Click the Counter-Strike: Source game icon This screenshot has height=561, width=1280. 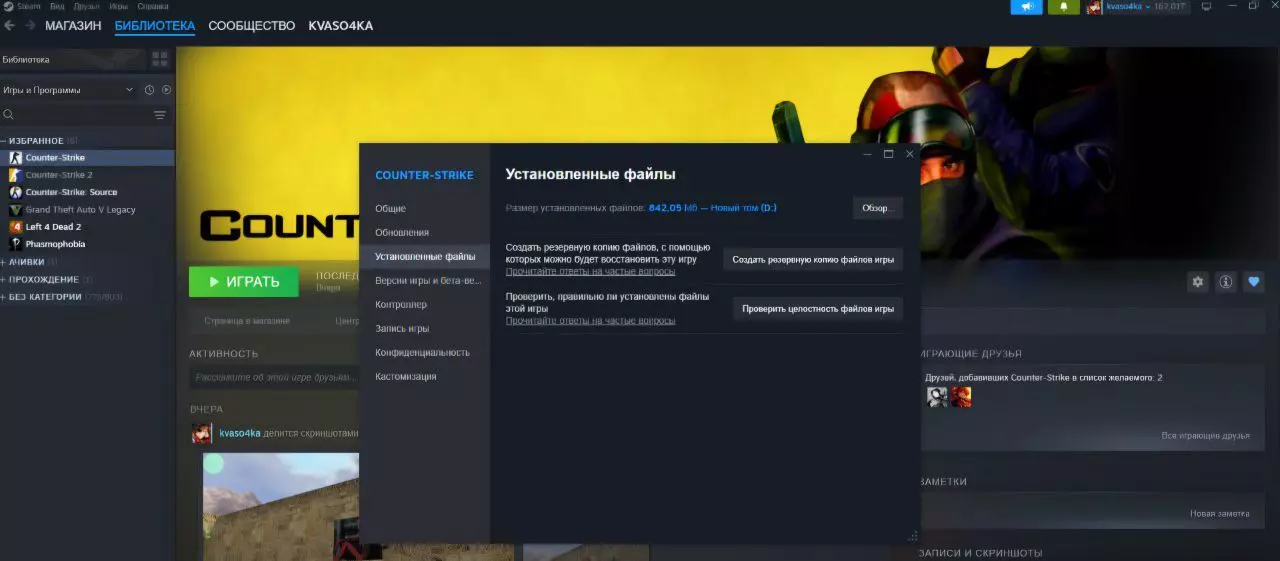point(15,192)
